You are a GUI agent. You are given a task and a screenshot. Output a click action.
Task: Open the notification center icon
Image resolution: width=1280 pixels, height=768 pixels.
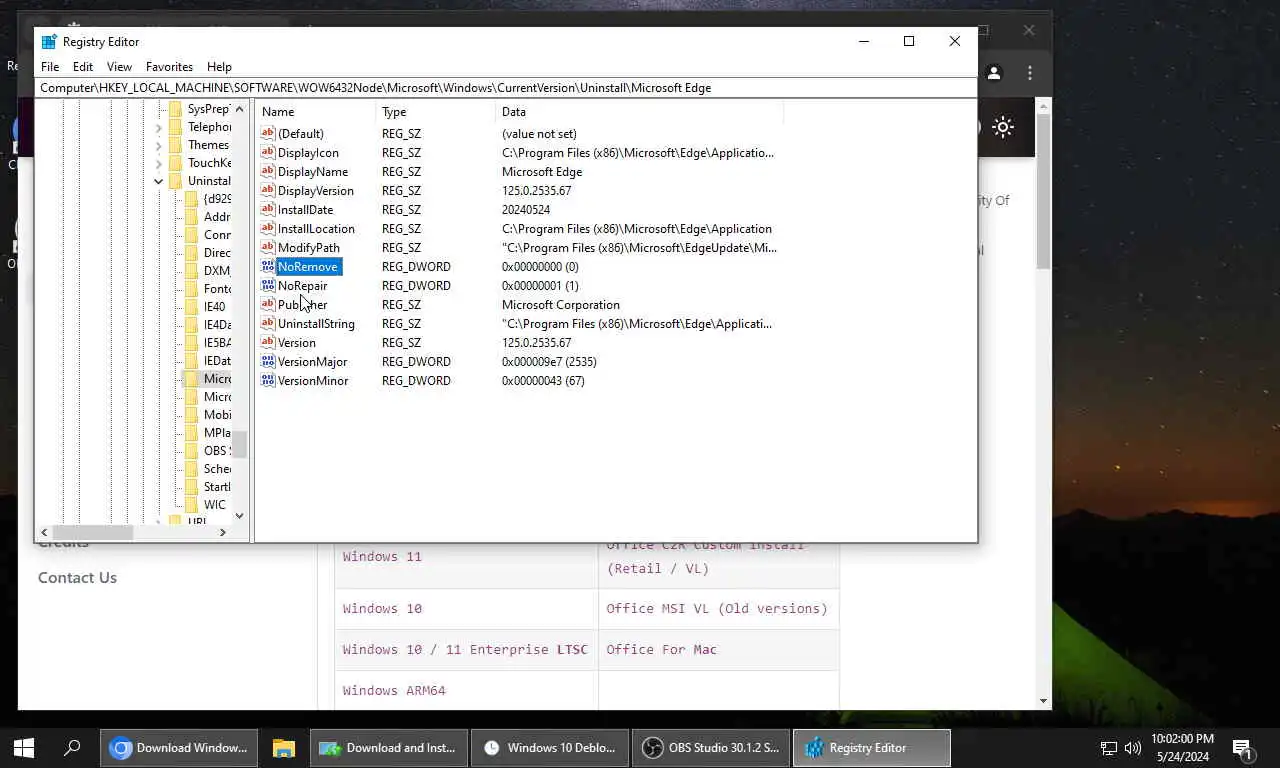(x=1242, y=748)
